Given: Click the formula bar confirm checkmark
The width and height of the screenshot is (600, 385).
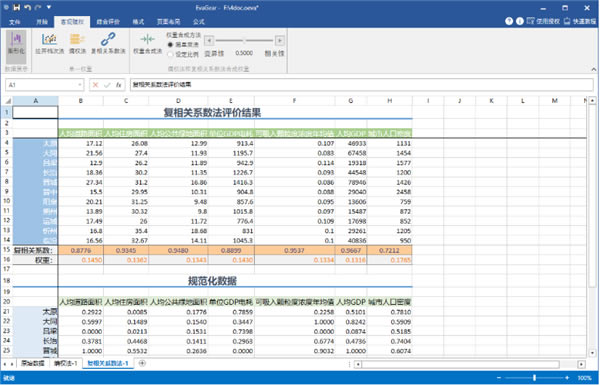Looking at the screenshot, I should click(x=107, y=85).
